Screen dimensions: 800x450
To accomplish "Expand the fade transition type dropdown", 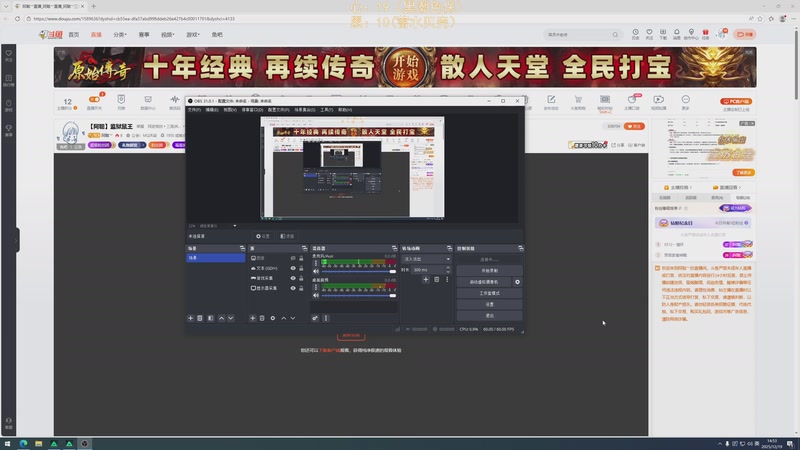I will (427, 259).
